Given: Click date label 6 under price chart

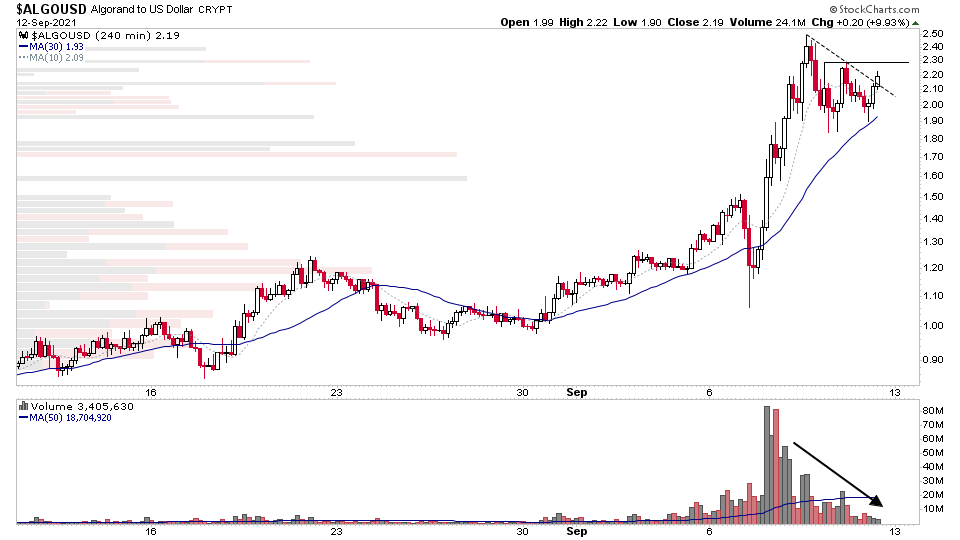Looking at the screenshot, I should pos(709,392).
